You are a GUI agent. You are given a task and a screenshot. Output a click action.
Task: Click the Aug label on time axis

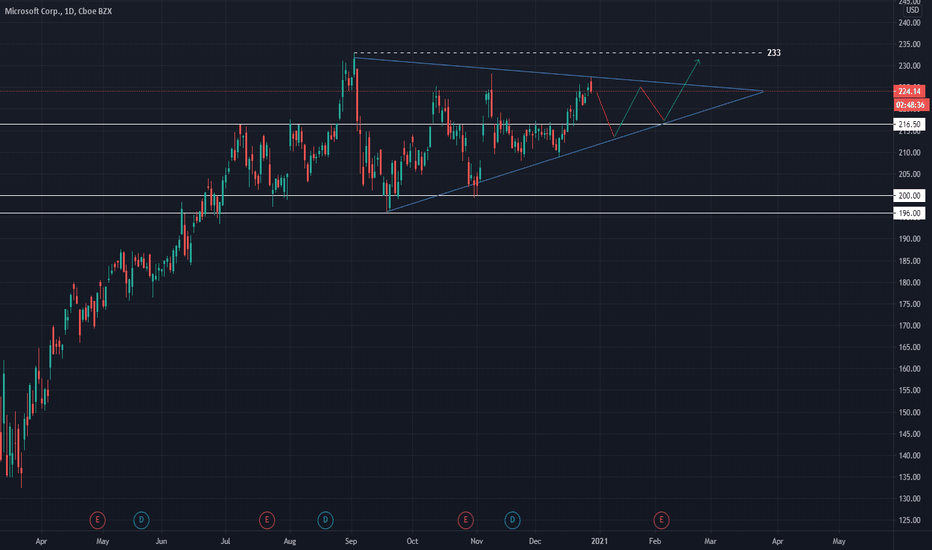[289, 541]
